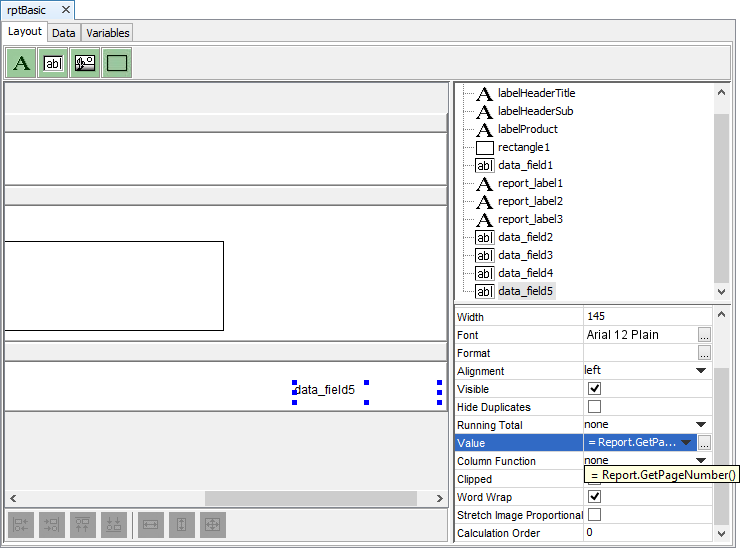This screenshot has width=740, height=548.
Task: Click the Width value field
Action: click(640, 317)
